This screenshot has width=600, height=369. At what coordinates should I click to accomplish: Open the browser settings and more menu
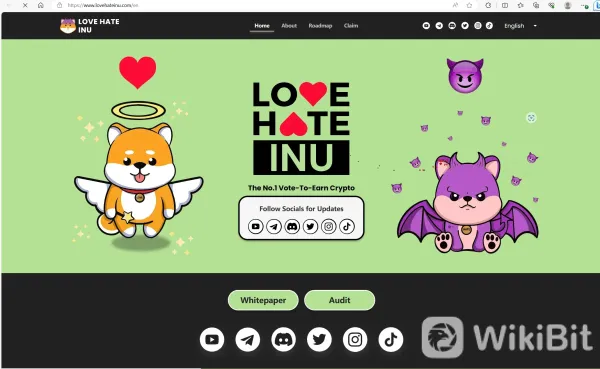click(584, 5)
